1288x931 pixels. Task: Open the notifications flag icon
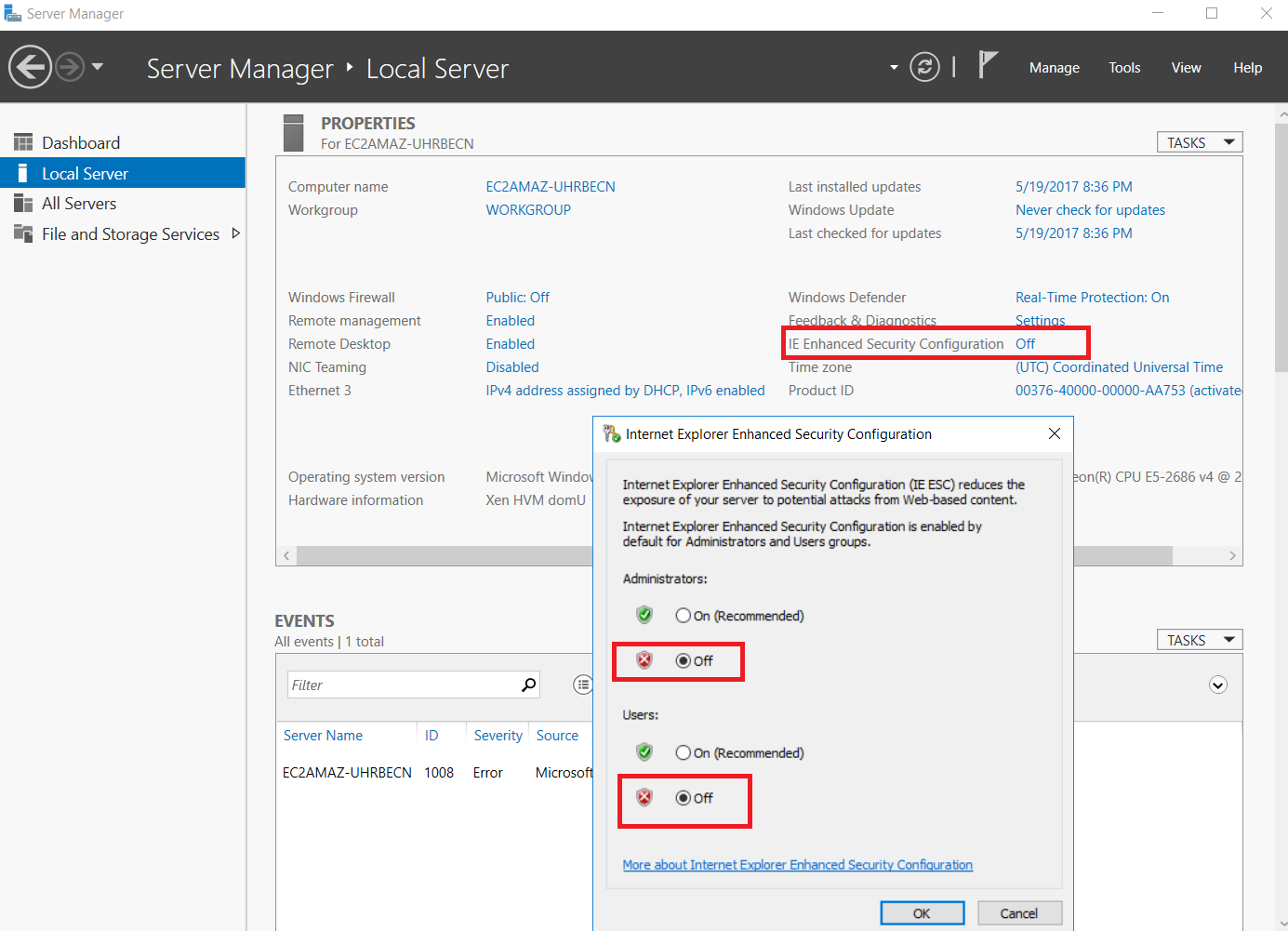988,65
